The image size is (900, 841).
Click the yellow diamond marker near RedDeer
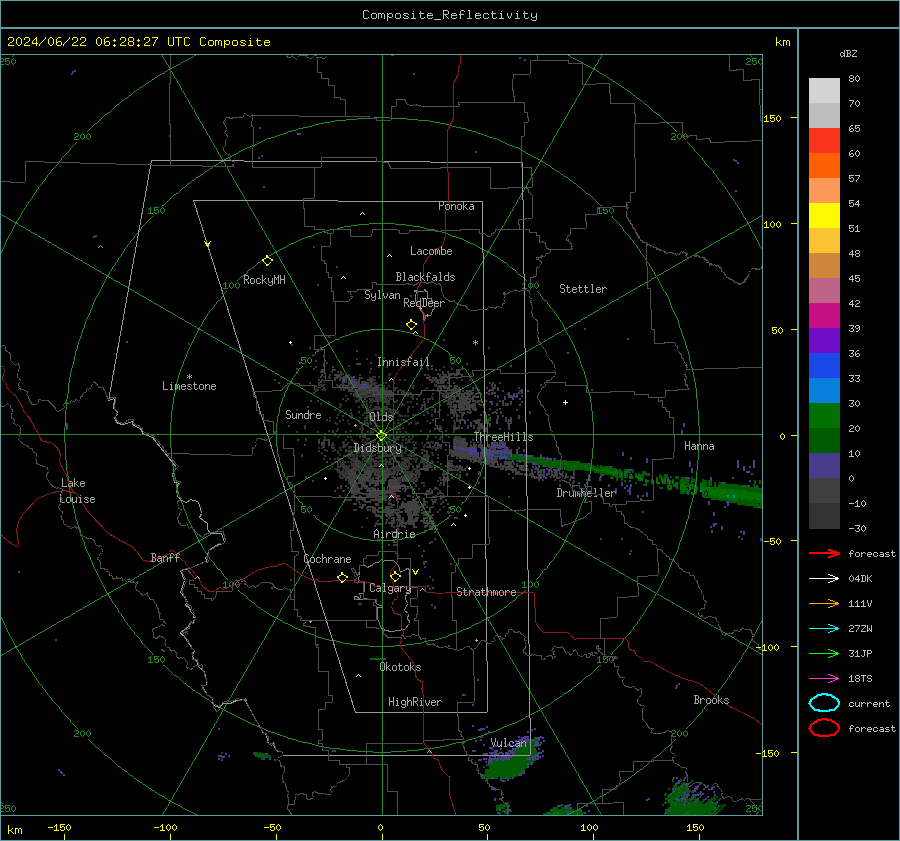pos(412,325)
